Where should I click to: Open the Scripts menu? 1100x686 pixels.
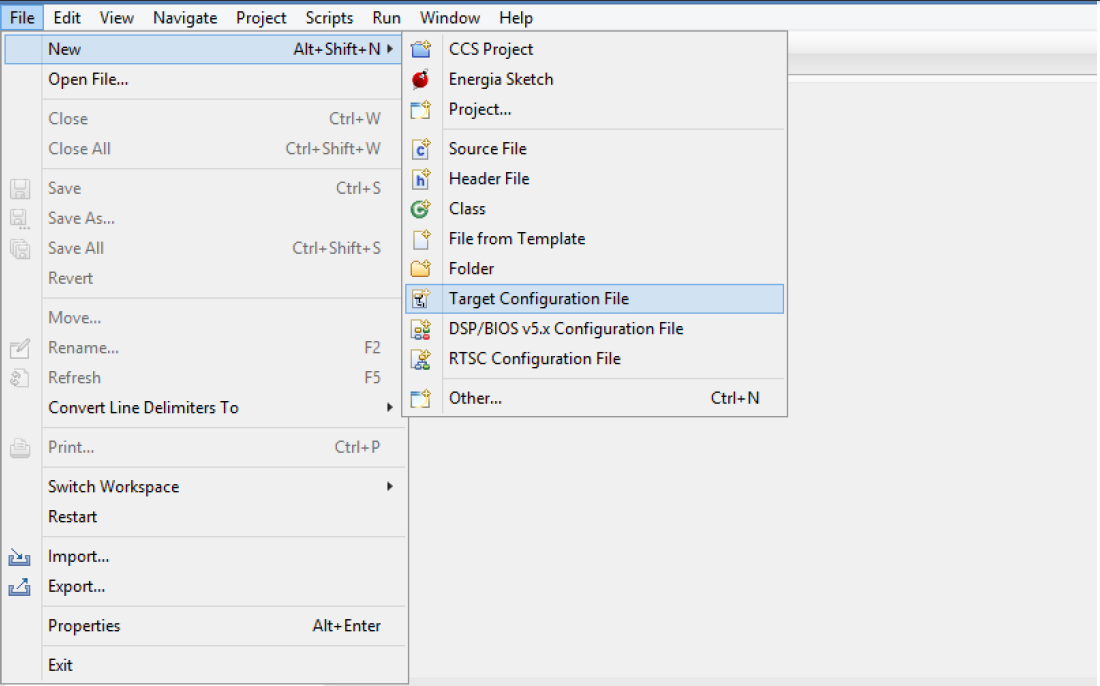point(329,17)
